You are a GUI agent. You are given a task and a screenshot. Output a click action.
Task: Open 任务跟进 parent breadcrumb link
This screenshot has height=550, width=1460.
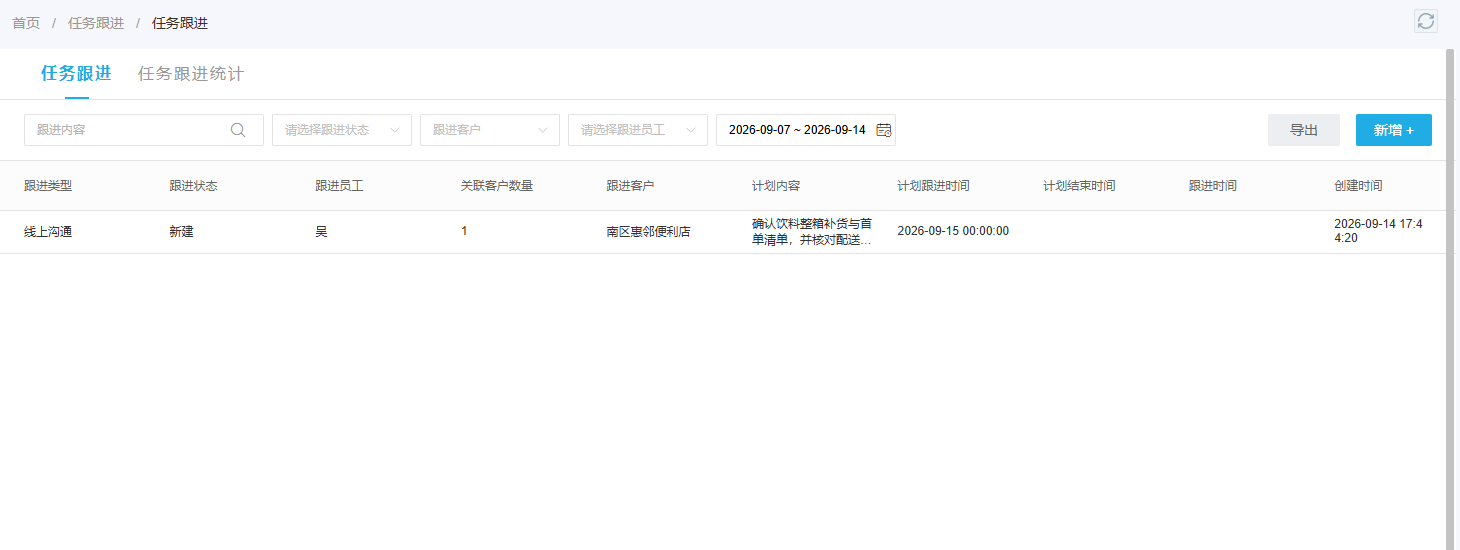coord(96,23)
